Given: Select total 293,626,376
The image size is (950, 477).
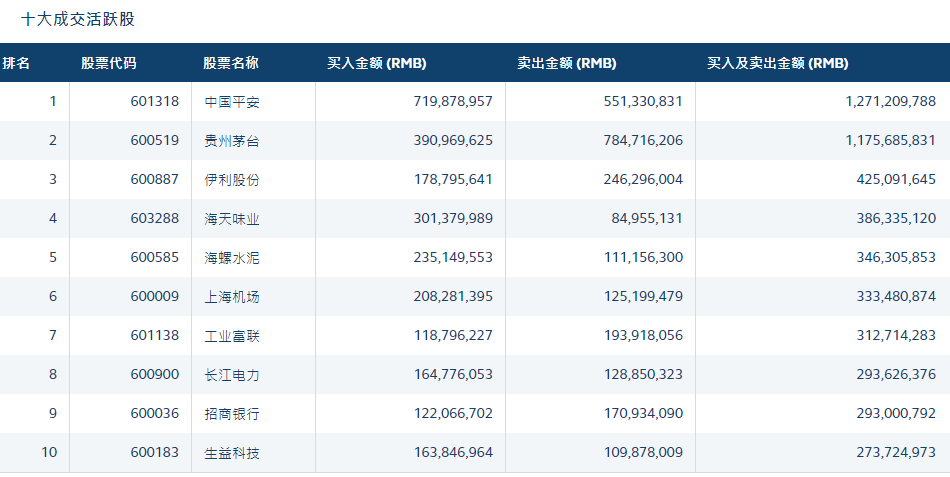Looking at the screenshot, I should (x=896, y=374).
